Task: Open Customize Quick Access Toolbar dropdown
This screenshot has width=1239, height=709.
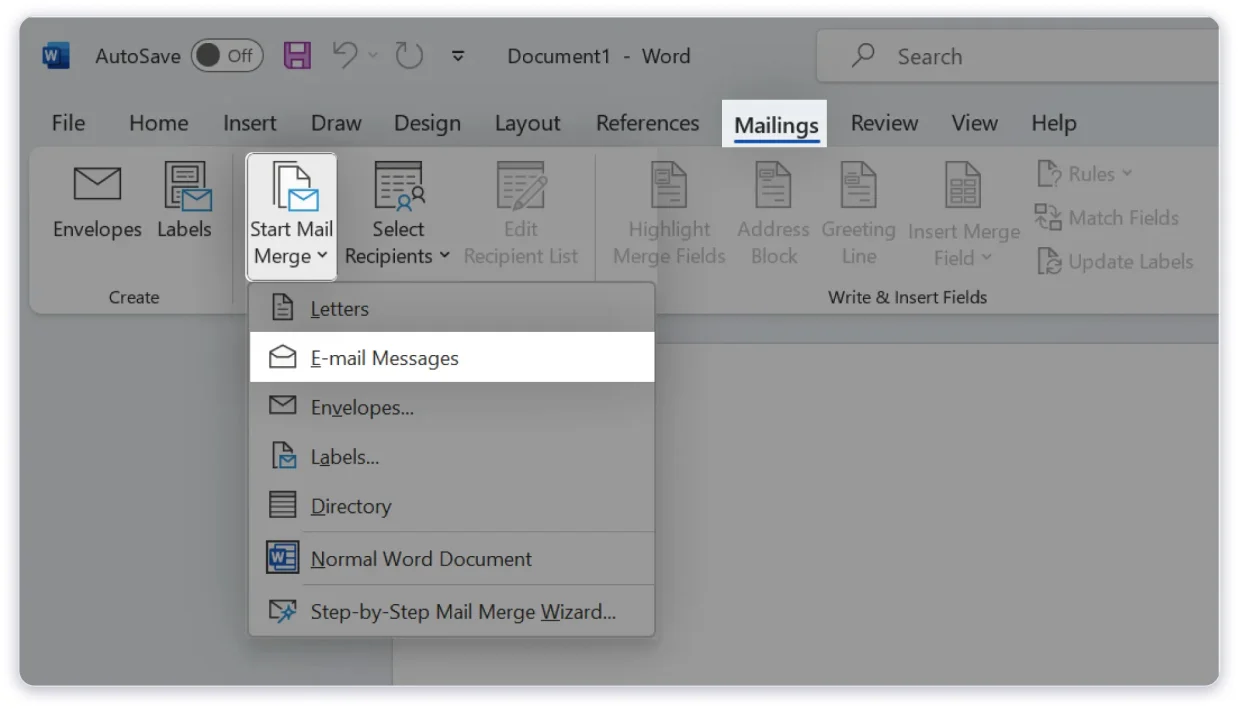Action: tap(458, 56)
